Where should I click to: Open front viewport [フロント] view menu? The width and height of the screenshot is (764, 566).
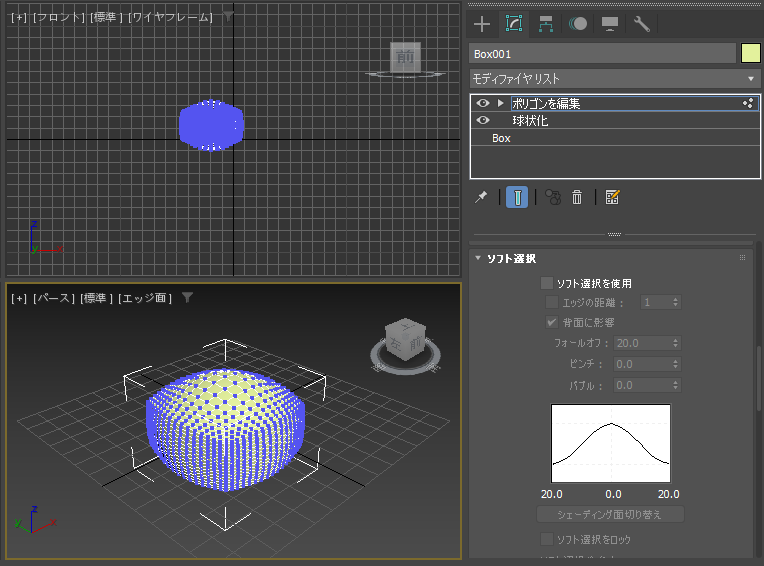click(x=58, y=17)
